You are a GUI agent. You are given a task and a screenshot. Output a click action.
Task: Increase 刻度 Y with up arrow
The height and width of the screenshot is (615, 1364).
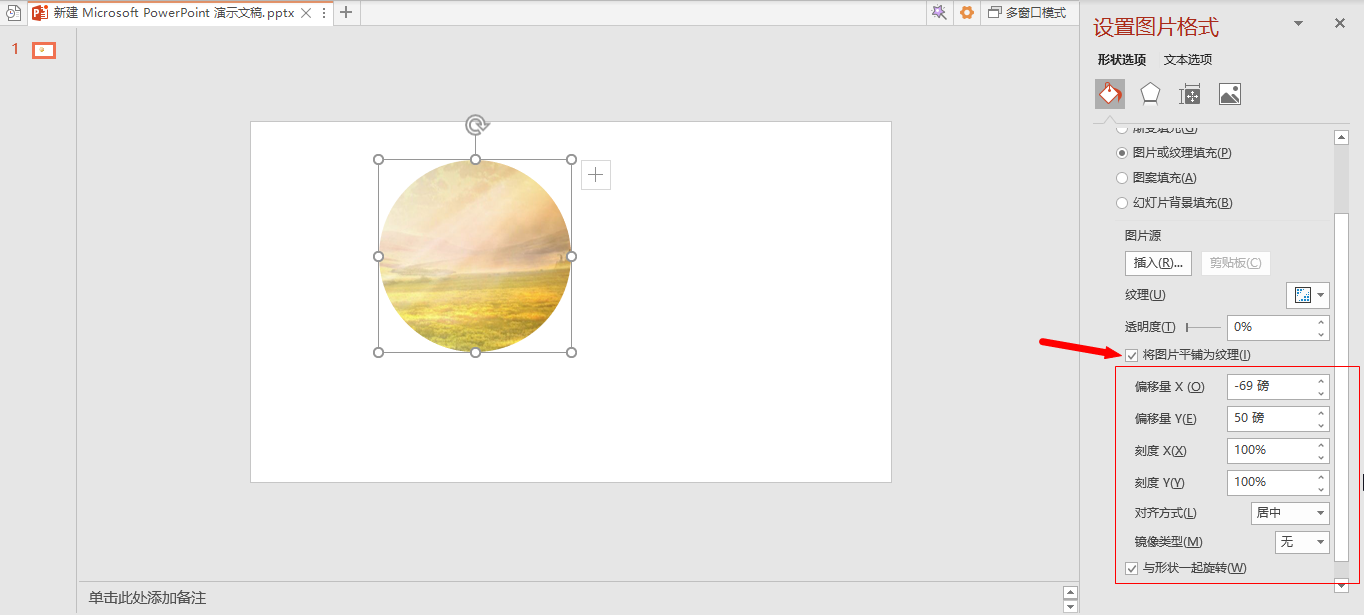[1322, 476]
